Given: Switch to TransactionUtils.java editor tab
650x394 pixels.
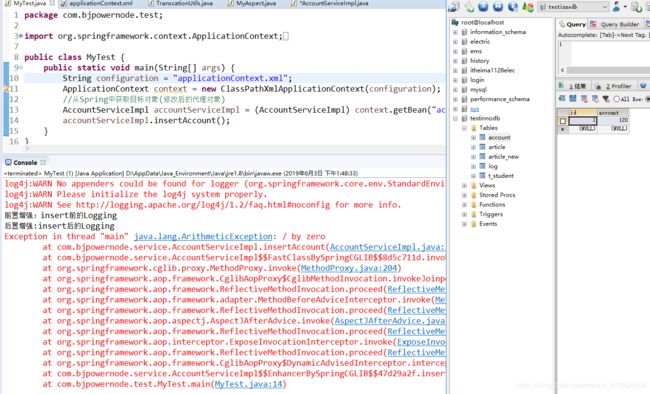Looking at the screenshot, I should pos(181,3).
